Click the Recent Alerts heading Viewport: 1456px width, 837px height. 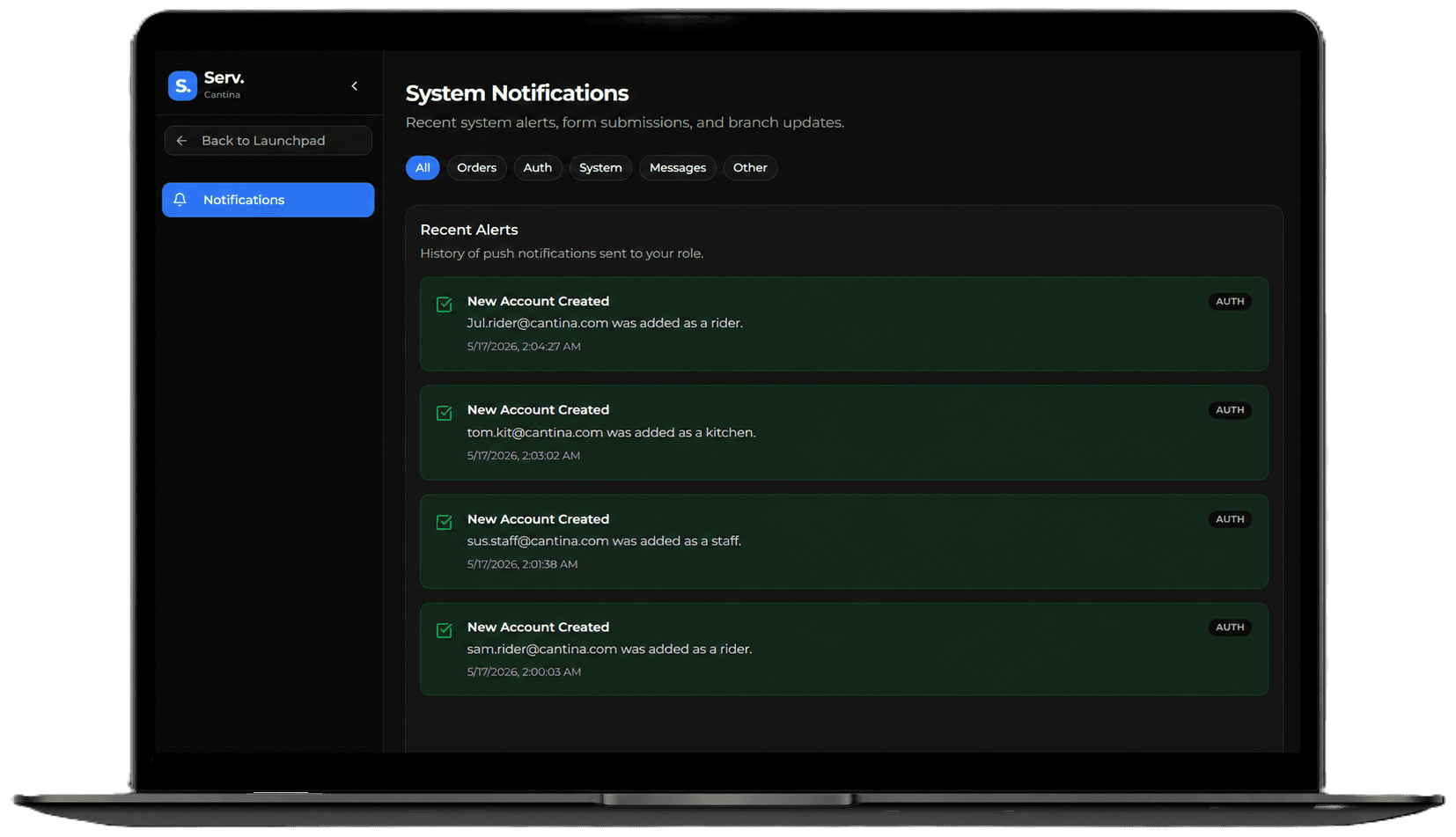click(469, 230)
